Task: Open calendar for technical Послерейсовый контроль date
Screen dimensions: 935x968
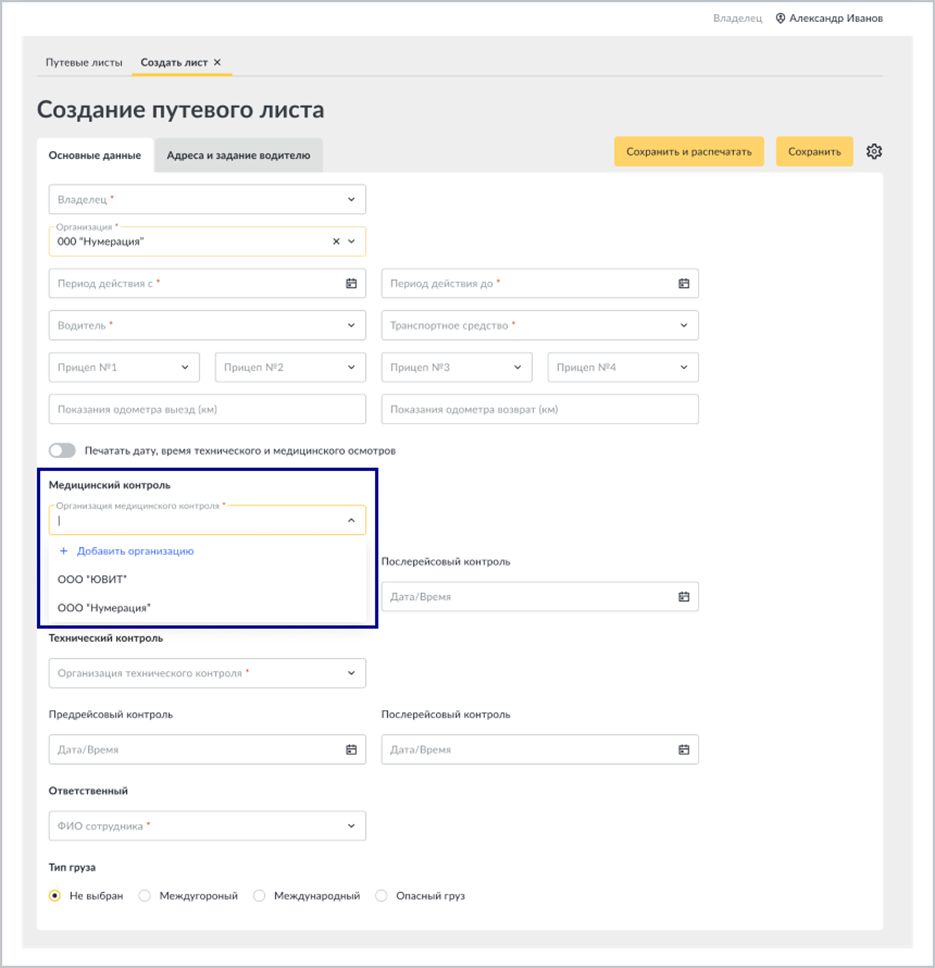Action: [684, 749]
